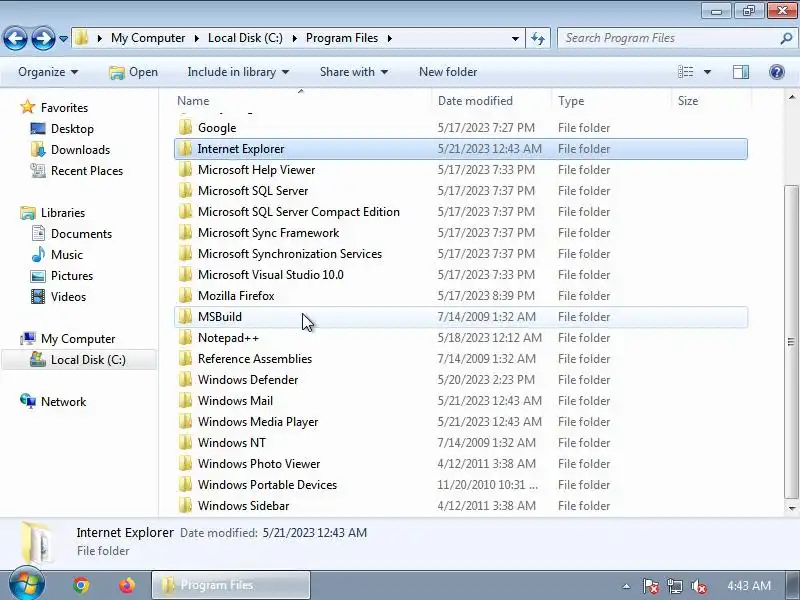The image size is (800, 600).
Task: Click the Open toolbar button
Action: tap(133, 72)
